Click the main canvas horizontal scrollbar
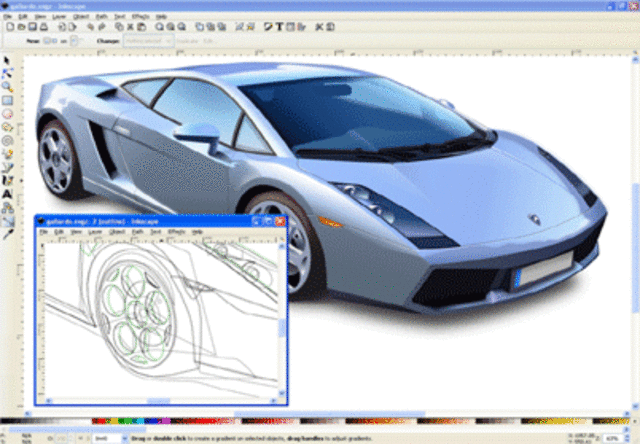The image size is (640, 444). tap(328, 413)
